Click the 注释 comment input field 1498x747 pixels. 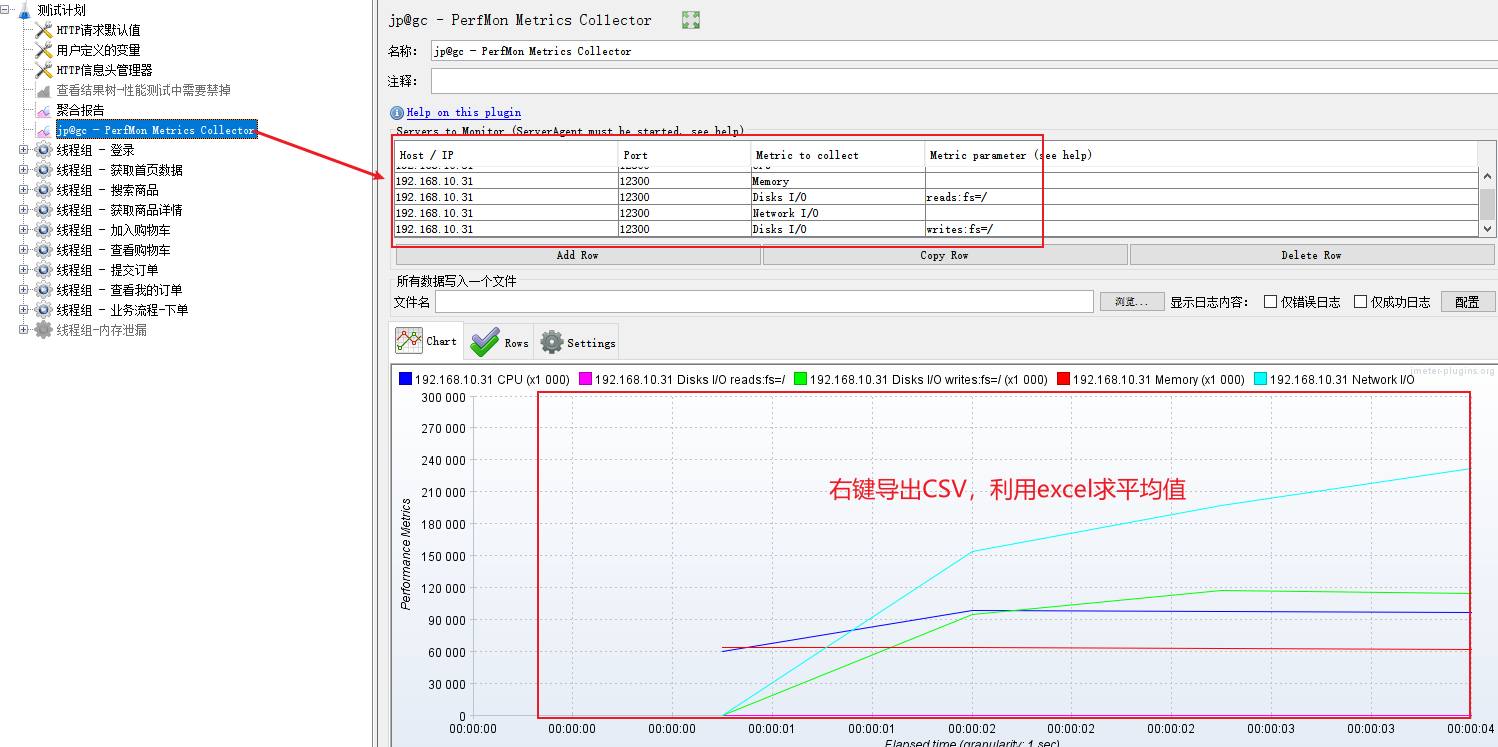click(x=964, y=81)
